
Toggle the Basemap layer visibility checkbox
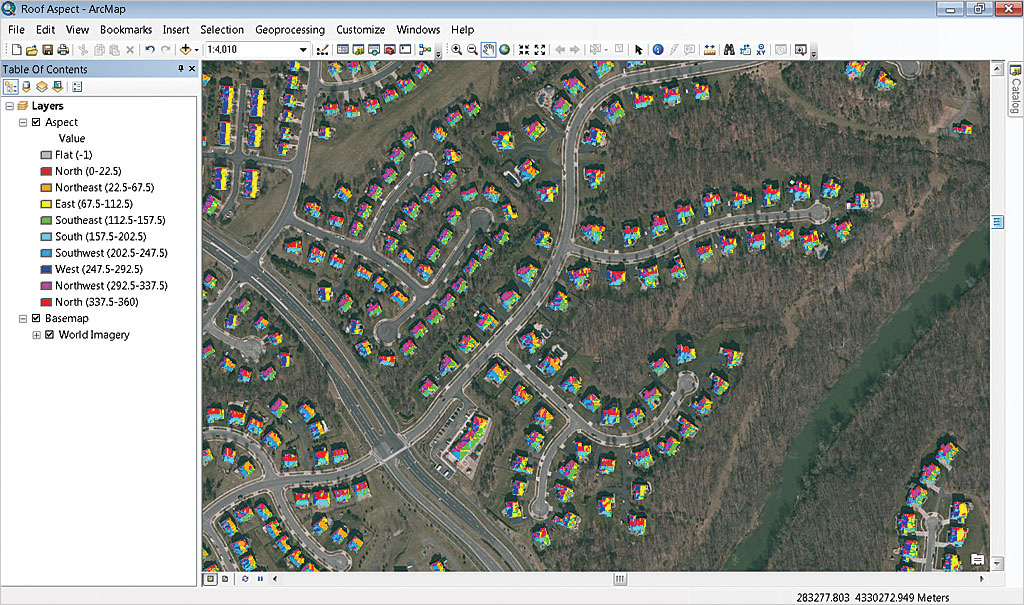click(36, 318)
